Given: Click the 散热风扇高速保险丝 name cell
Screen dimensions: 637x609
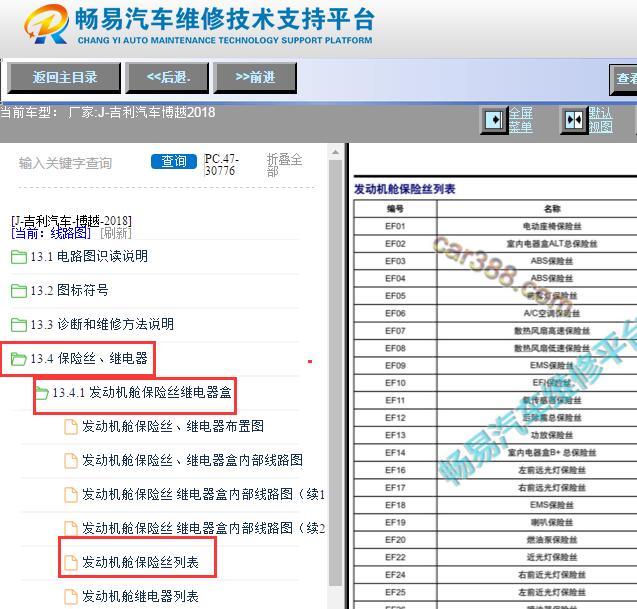Looking at the screenshot, I should pyautogui.click(x=552, y=331).
